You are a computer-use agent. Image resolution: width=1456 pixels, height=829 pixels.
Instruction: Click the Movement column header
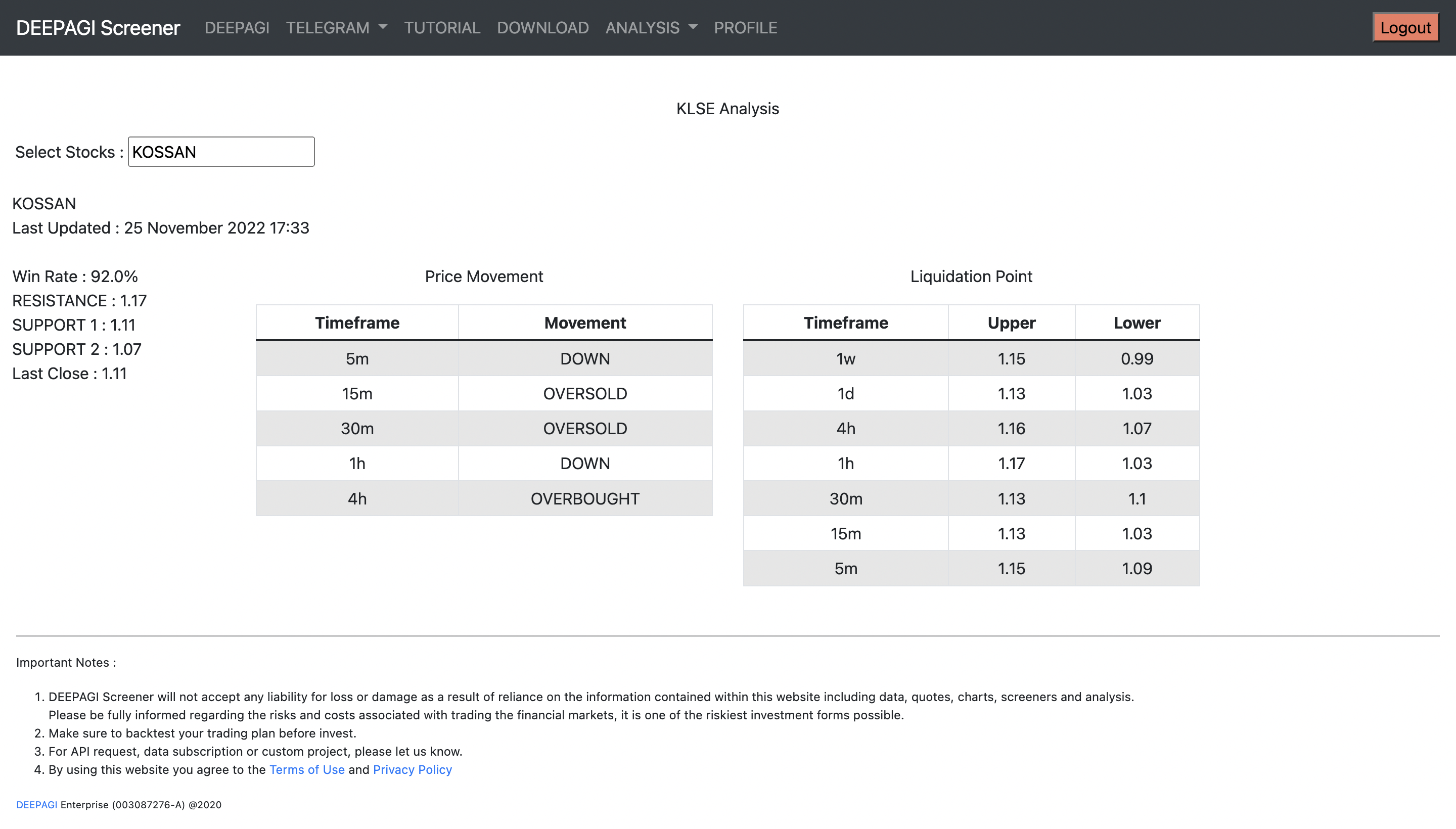point(585,323)
